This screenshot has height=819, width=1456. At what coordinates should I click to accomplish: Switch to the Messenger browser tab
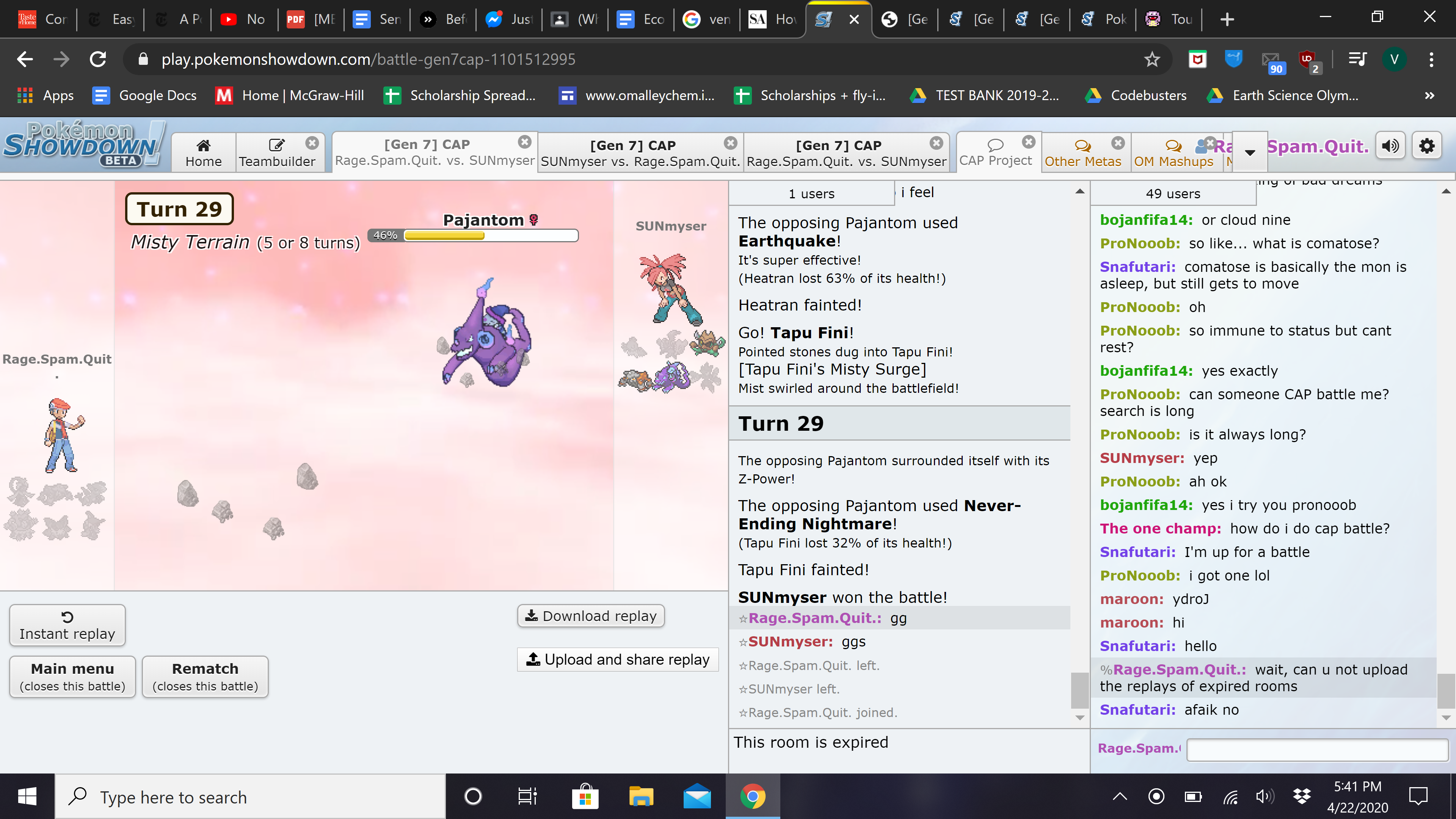(x=509, y=19)
